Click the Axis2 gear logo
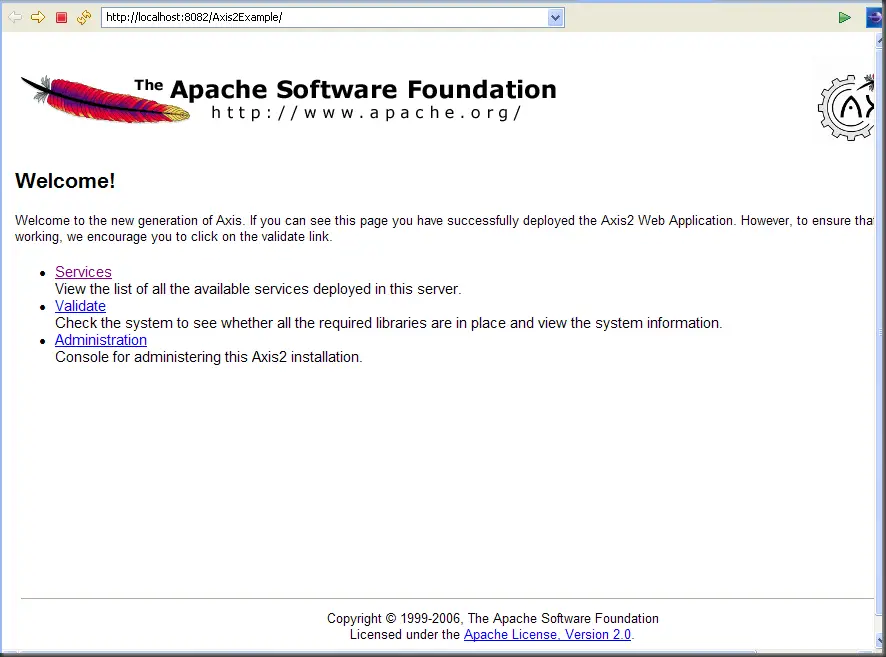Image resolution: width=886 pixels, height=657 pixels. 846,107
